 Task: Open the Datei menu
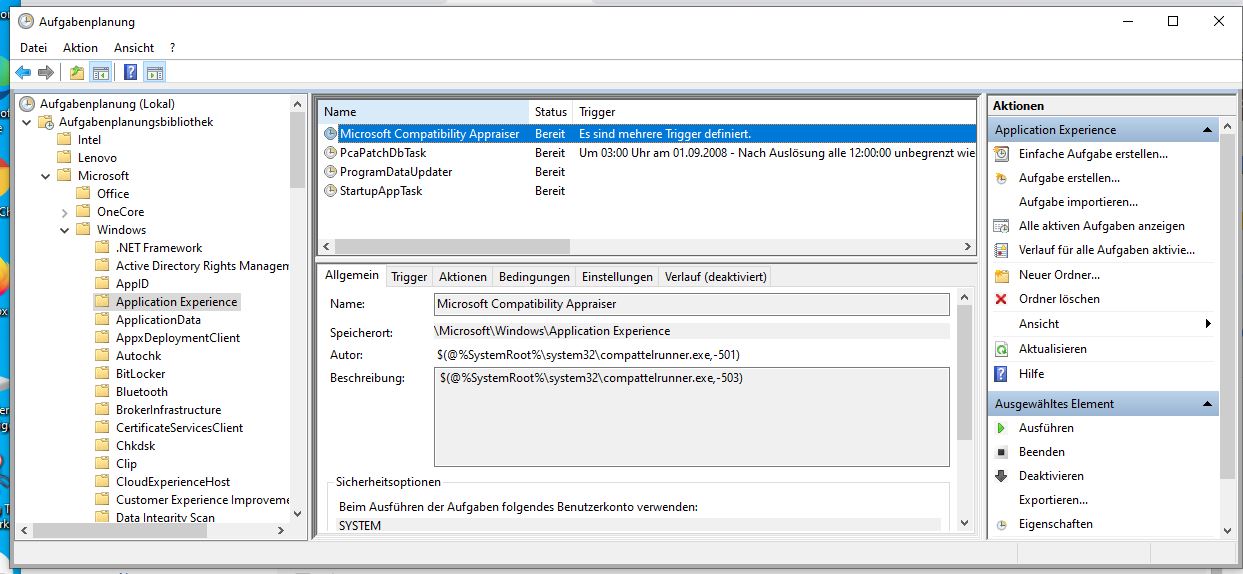tap(33, 48)
